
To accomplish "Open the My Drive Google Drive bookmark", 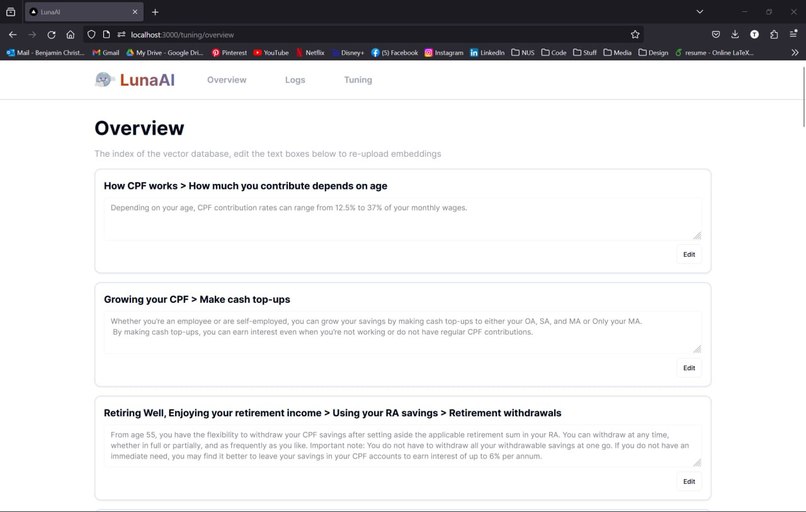I will pos(164,52).
